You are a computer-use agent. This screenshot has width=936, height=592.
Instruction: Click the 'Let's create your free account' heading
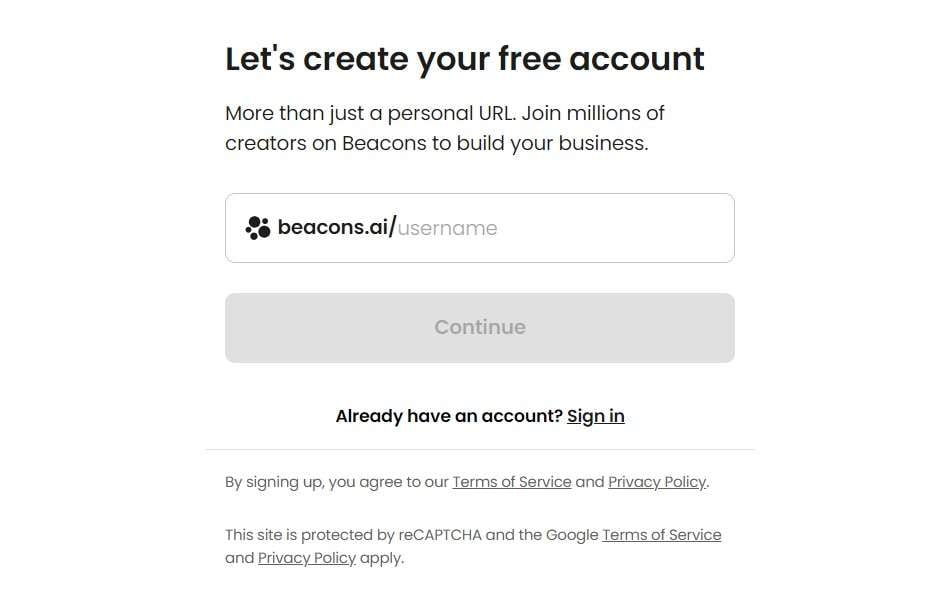[464, 59]
